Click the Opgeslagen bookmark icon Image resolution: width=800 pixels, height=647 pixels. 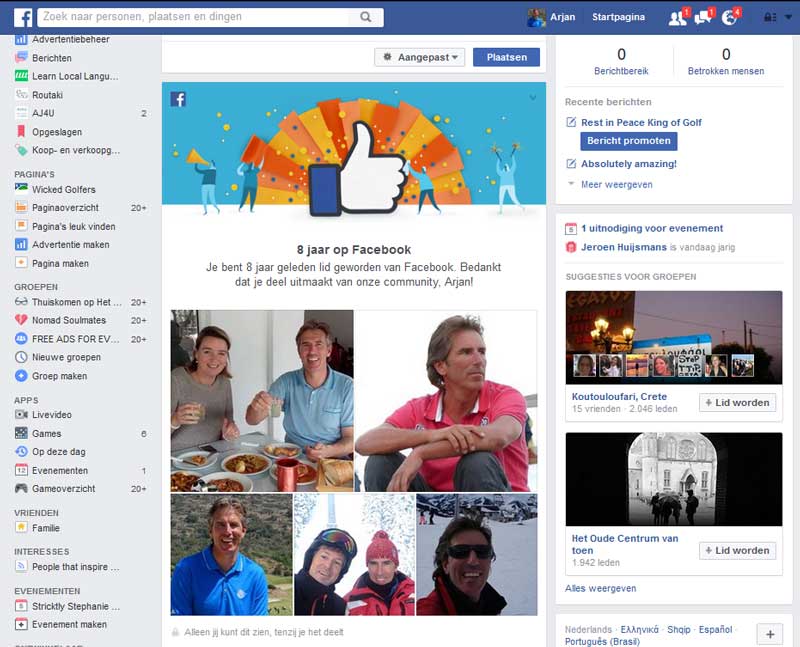click(21, 132)
